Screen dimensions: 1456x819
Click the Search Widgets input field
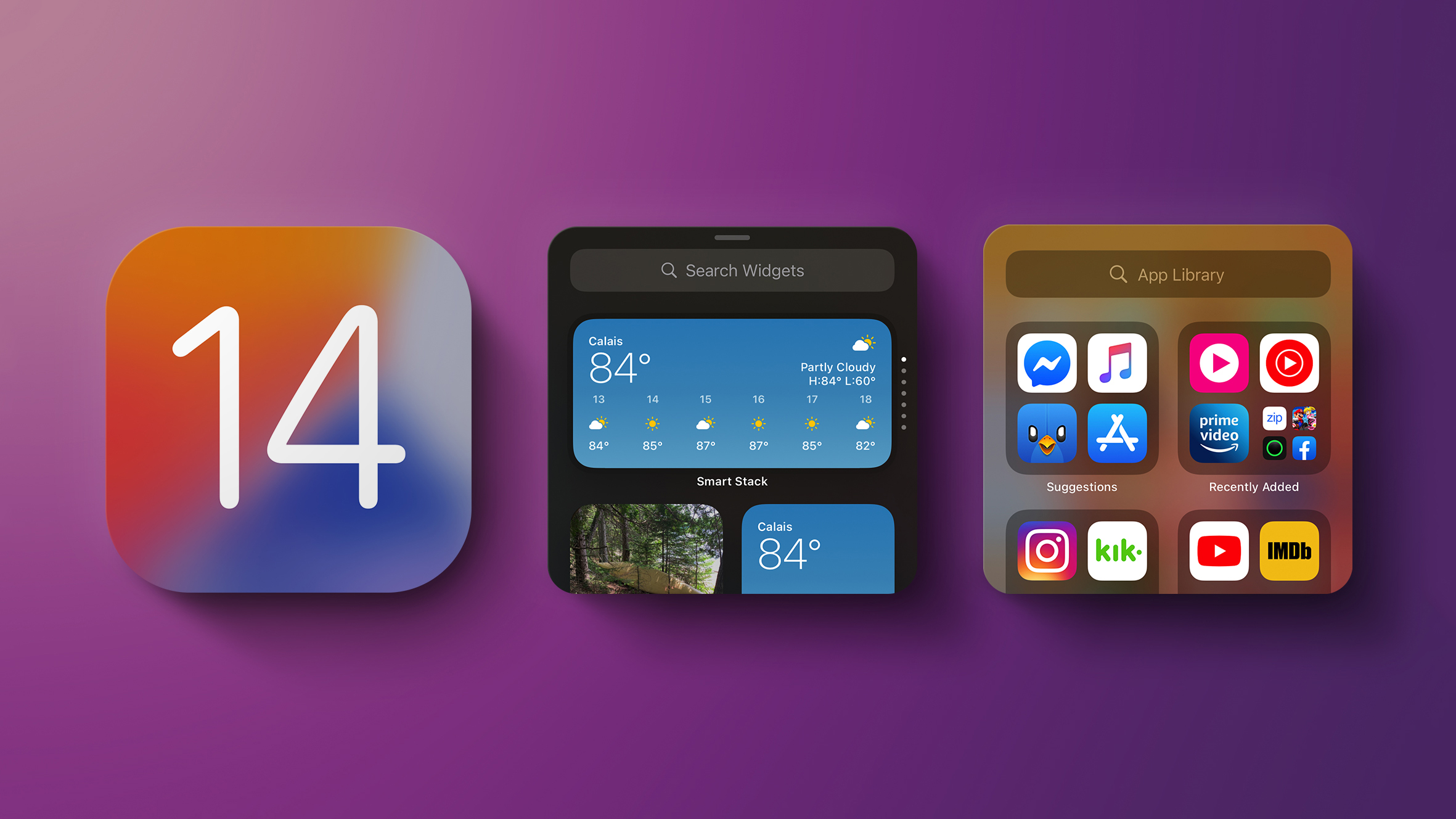tap(730, 271)
